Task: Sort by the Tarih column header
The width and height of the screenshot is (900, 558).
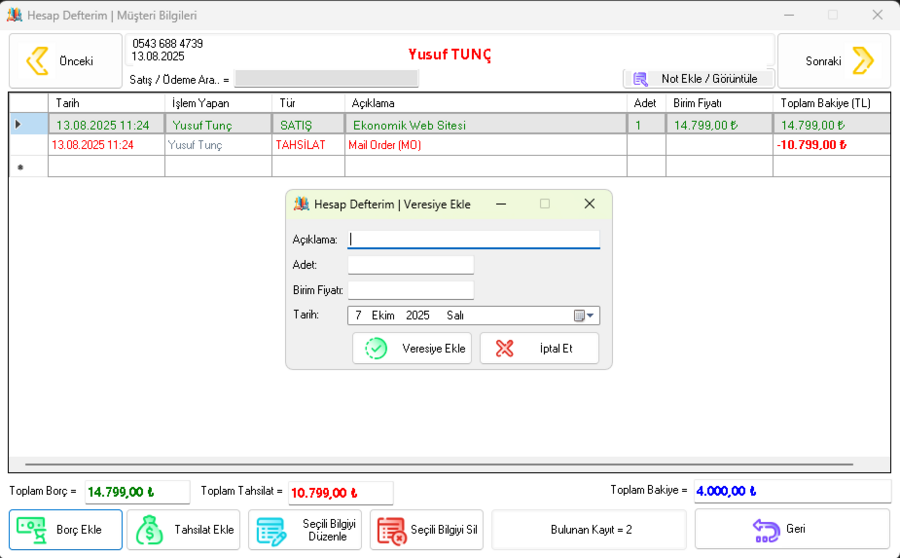Action: pos(106,103)
